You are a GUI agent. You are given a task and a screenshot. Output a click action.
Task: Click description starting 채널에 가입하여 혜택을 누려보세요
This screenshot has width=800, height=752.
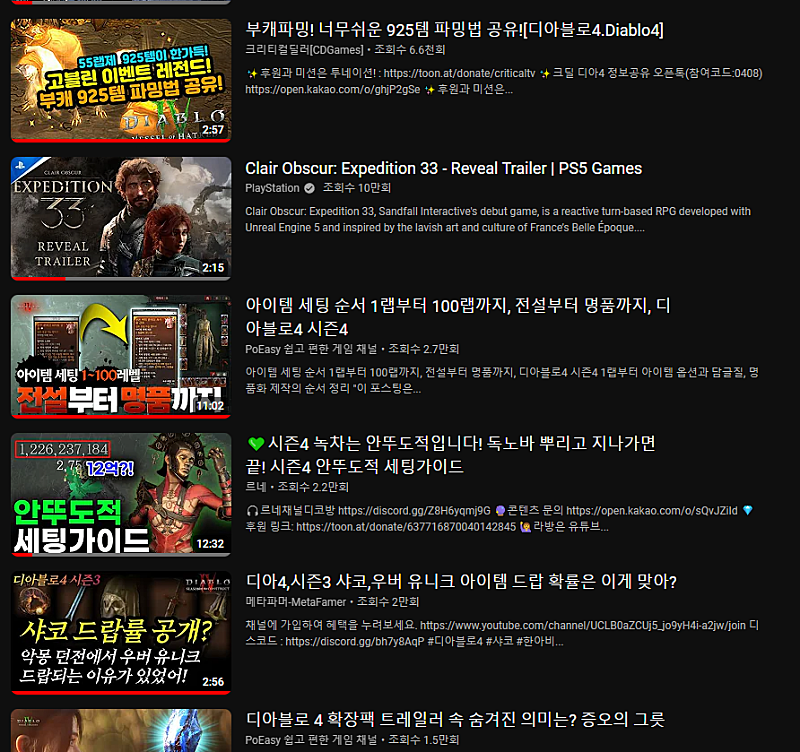point(502,633)
